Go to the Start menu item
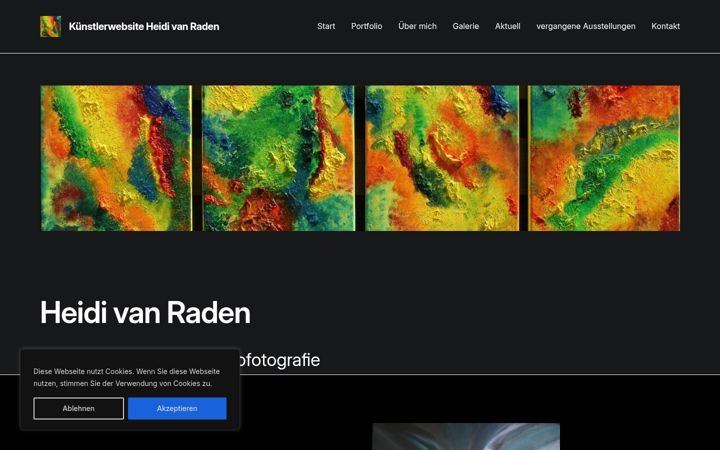 pos(326,26)
